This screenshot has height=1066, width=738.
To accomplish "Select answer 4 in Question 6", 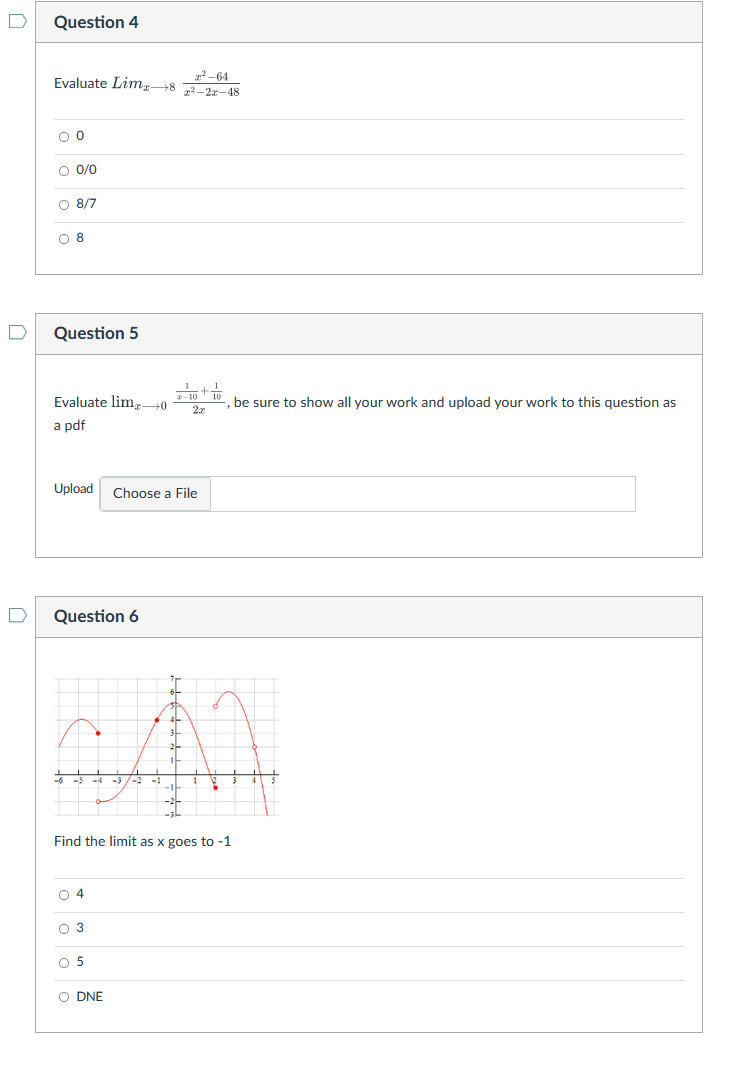I will (62, 894).
